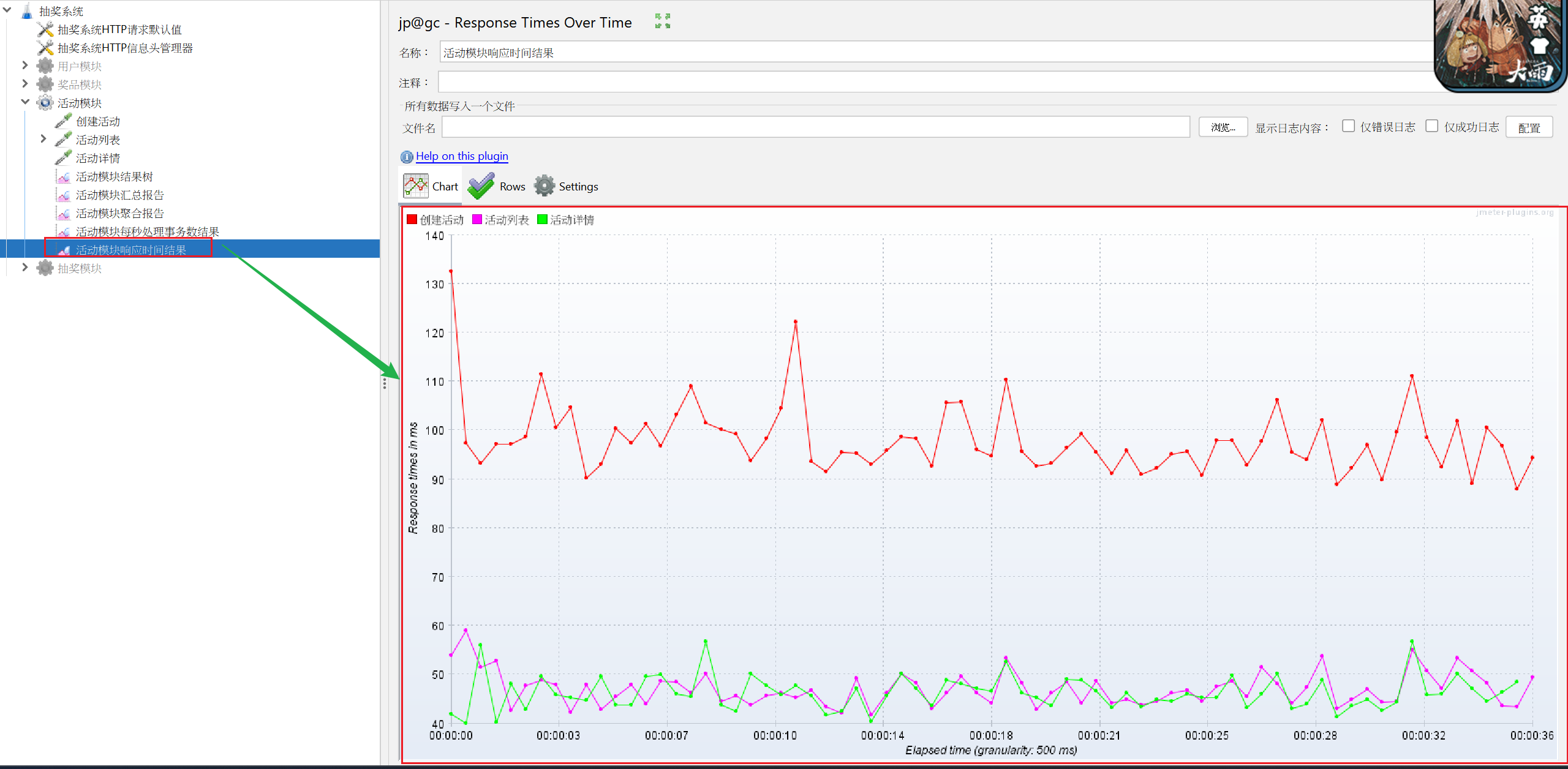Viewport: 1568px width, 769px height.
Task: Click the 创建活动 sampler pipette icon
Action: [x=63, y=121]
